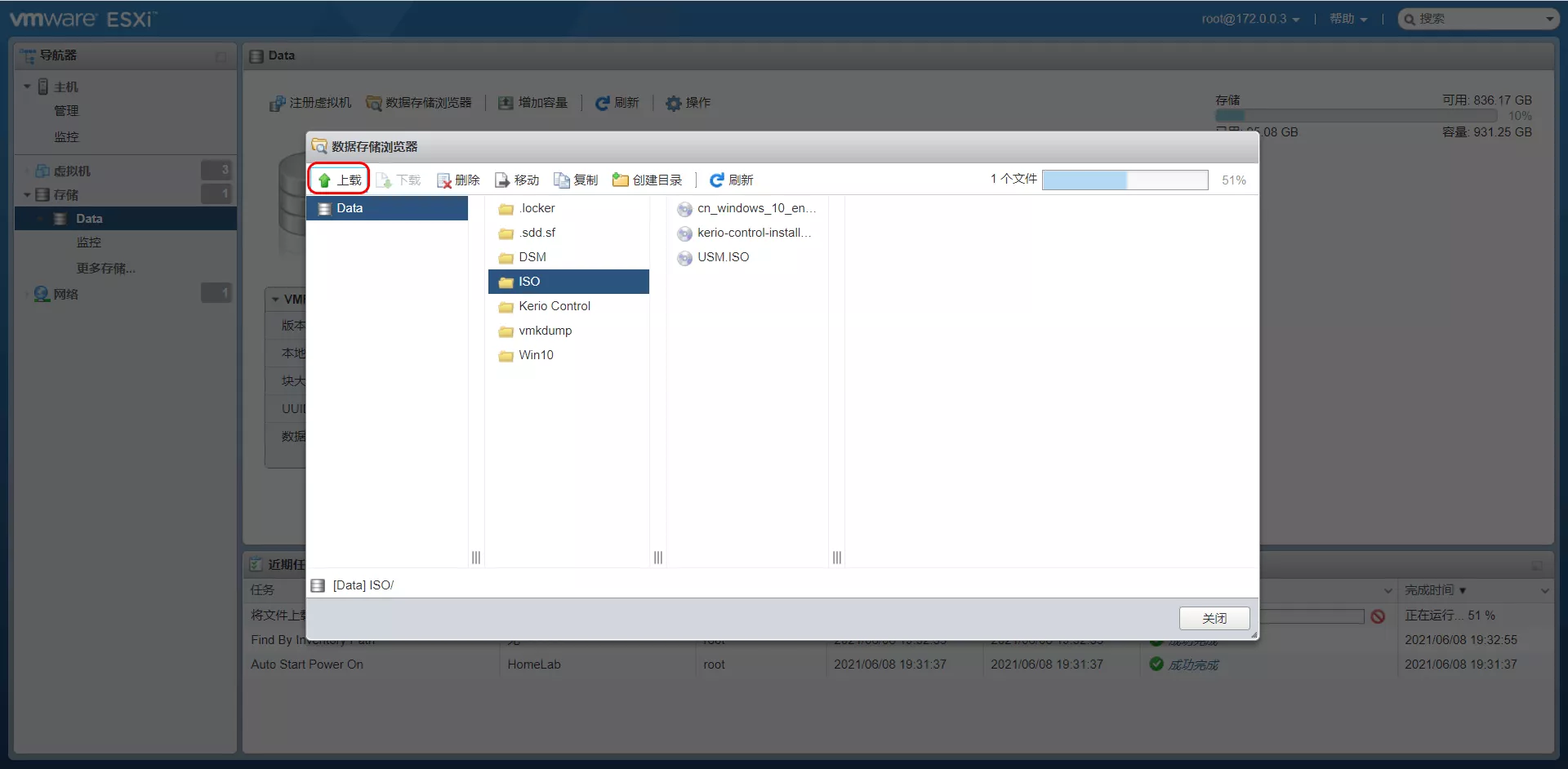Collapse the Storage (存储) navigator tree node
This screenshot has height=769, width=1568.
click(27, 195)
